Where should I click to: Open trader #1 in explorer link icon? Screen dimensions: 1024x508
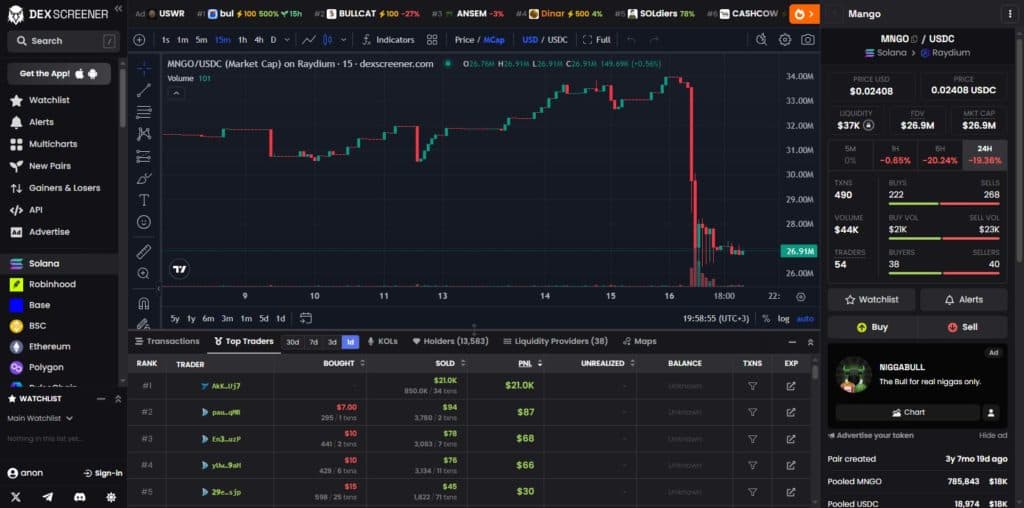791,386
